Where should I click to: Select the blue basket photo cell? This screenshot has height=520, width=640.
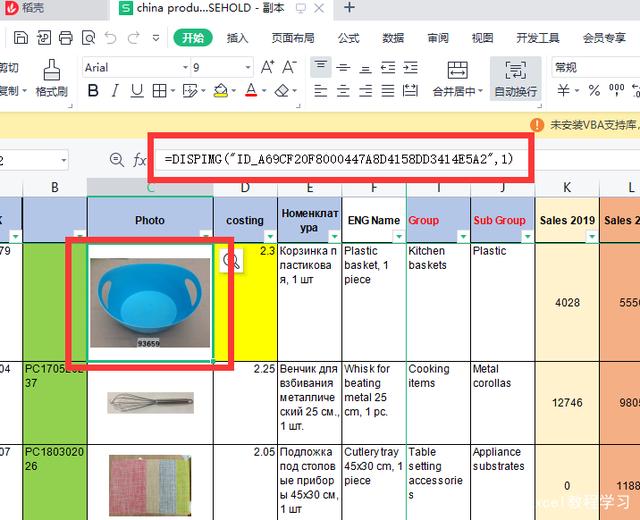click(150, 302)
